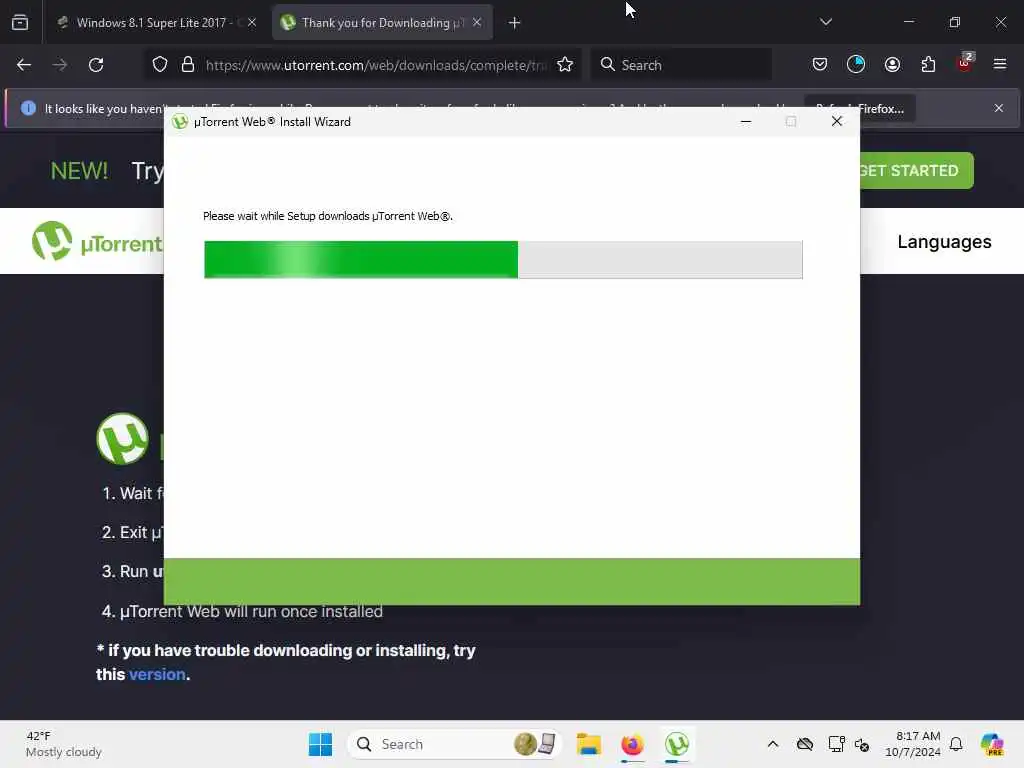1024x768 pixels.
Task: Click download progress bar in Install Wizard
Action: click(503, 259)
